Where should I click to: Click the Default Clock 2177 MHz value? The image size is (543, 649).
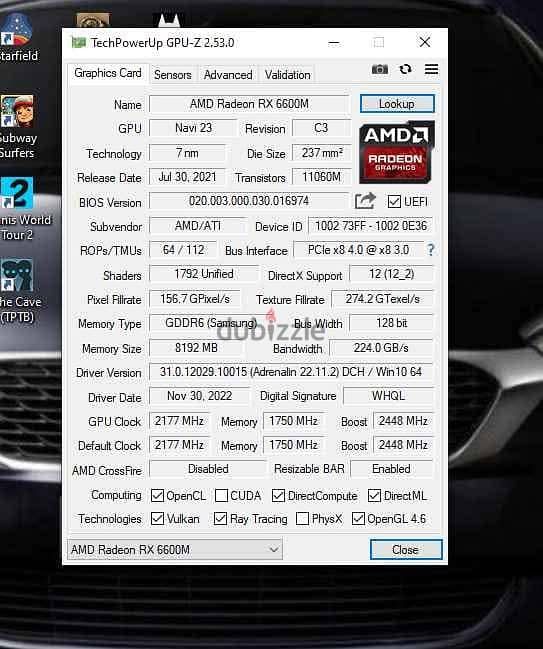point(179,445)
